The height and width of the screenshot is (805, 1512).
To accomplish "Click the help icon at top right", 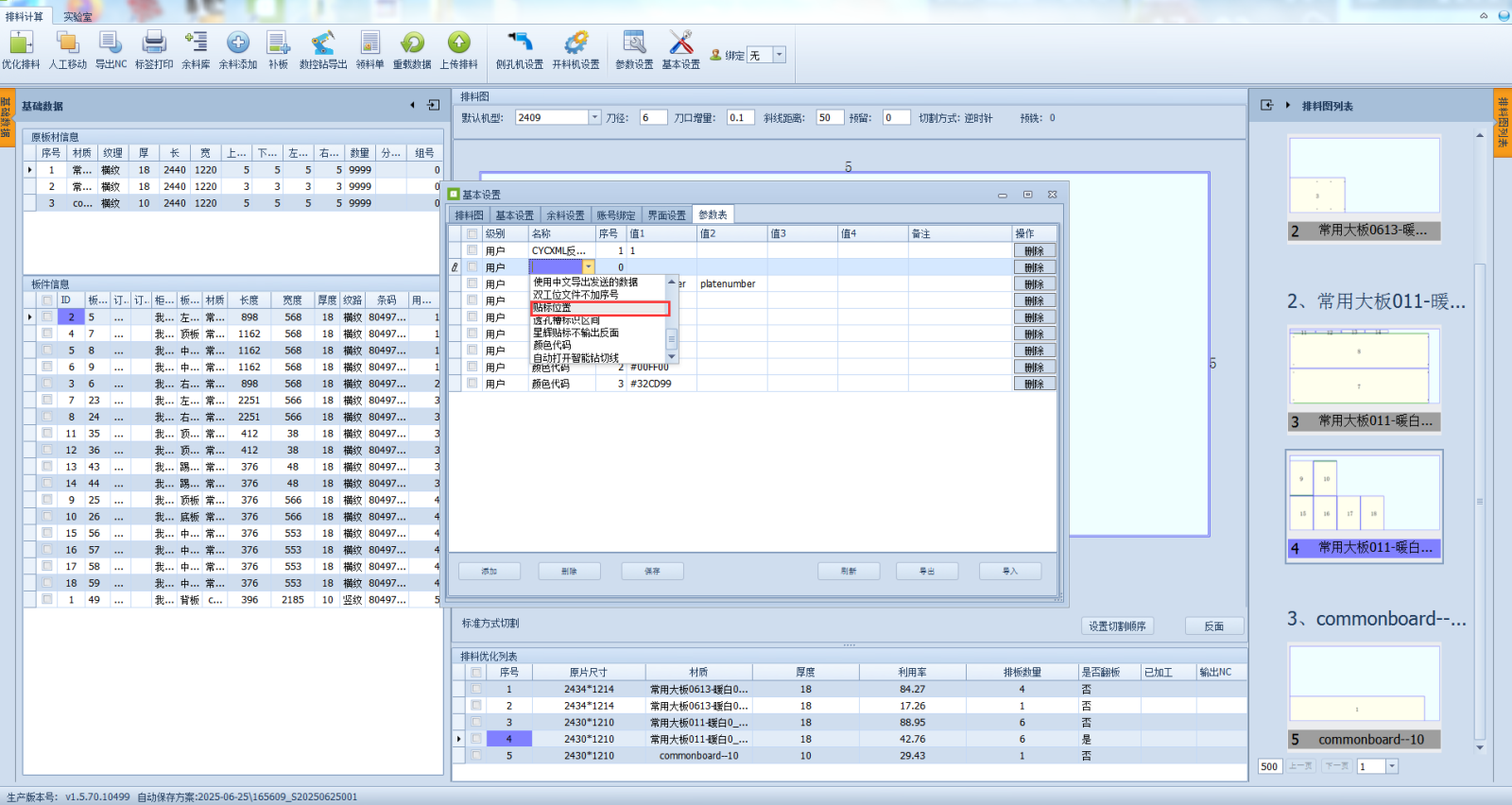I will [1503, 15].
